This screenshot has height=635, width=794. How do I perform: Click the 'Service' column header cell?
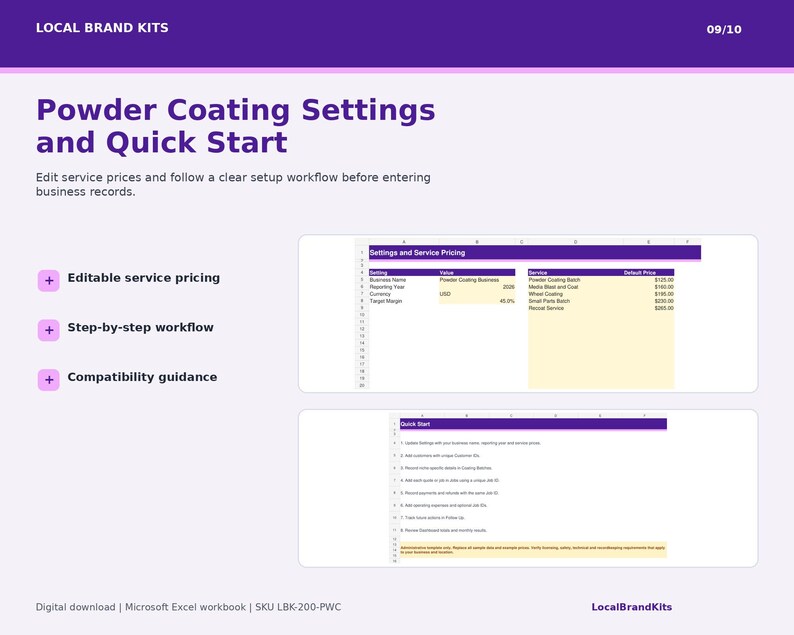tap(575, 272)
